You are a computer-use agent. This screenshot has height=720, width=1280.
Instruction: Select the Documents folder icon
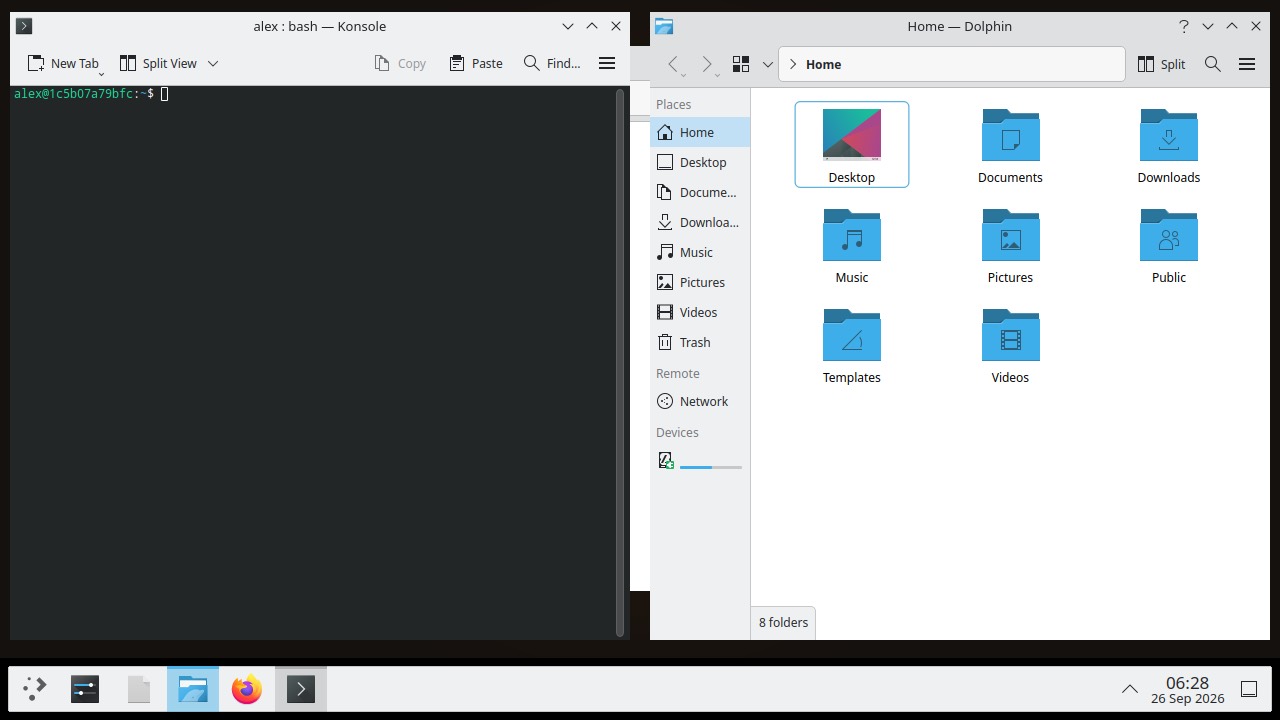(x=1011, y=135)
